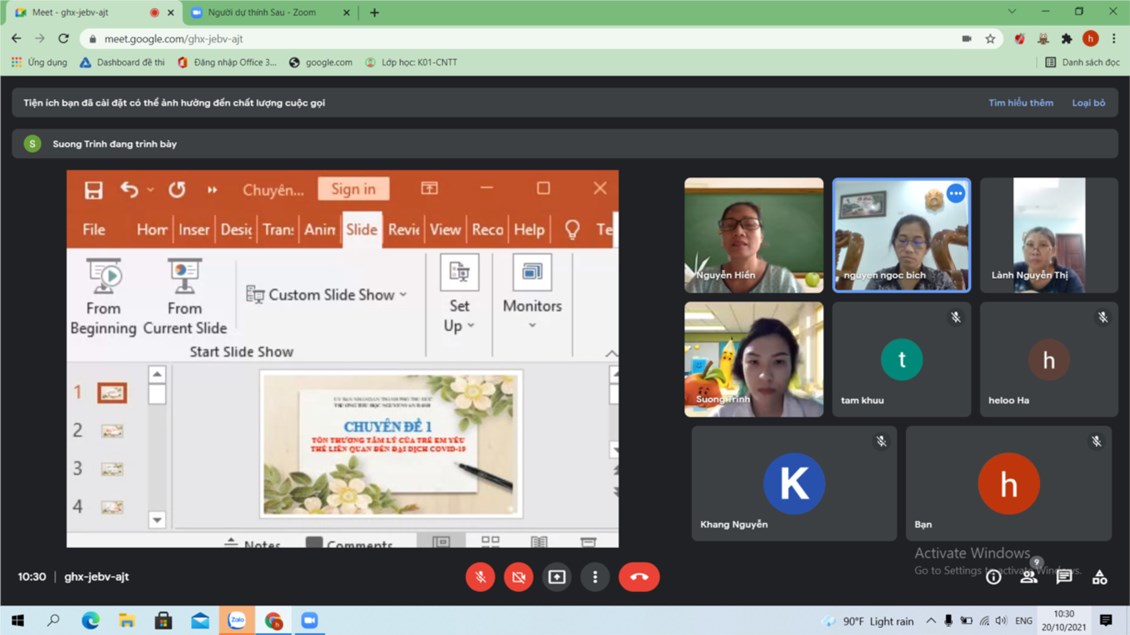Open Microsoft Edge from taskbar
Screen dimensions: 1130x635
click(90, 621)
